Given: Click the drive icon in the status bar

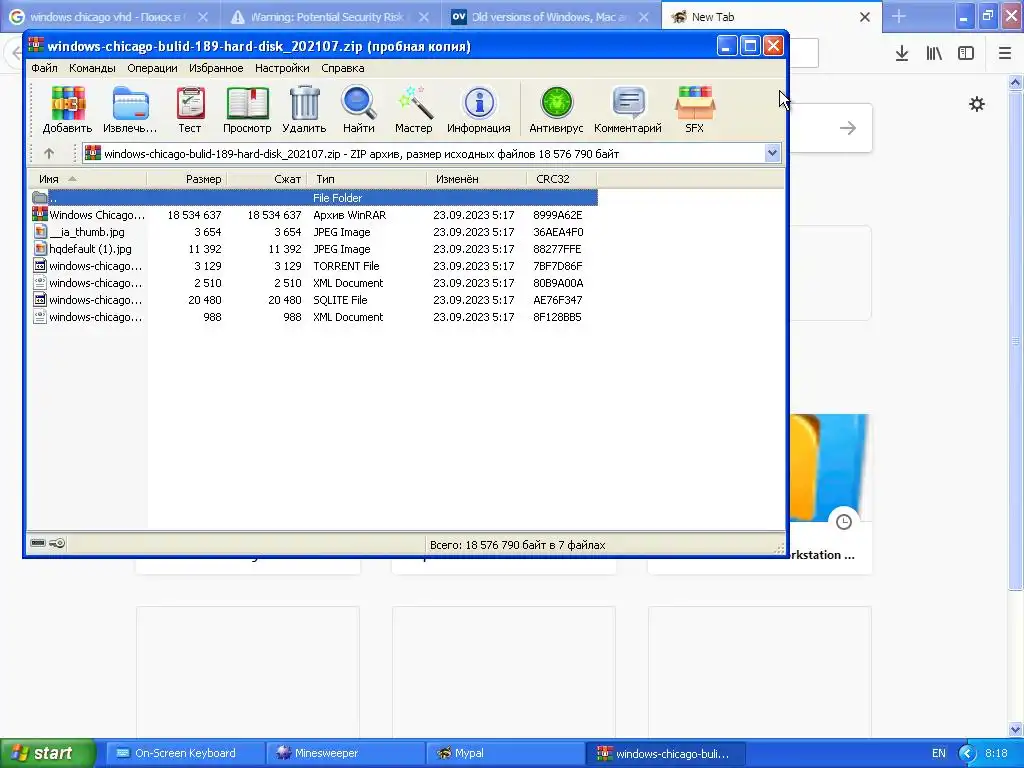Looking at the screenshot, I should click(38, 543).
